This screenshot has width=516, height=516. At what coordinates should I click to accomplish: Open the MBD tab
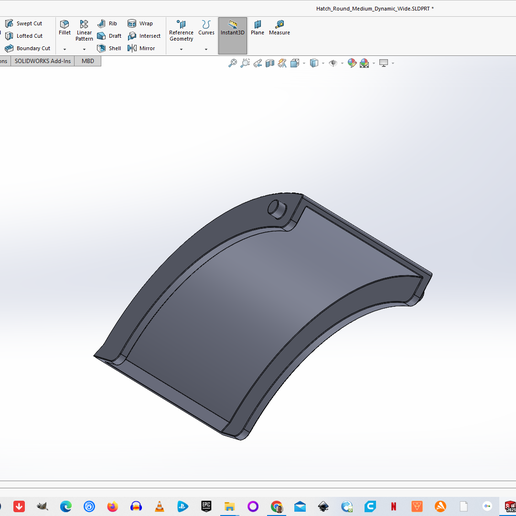click(88, 61)
